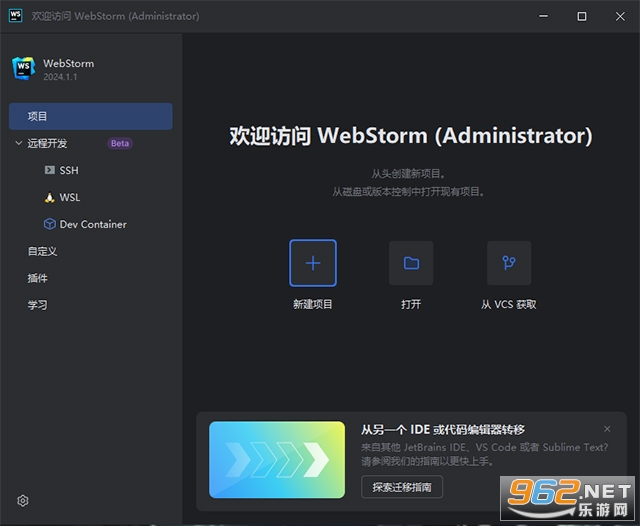Select the WSL remote option

70,198
